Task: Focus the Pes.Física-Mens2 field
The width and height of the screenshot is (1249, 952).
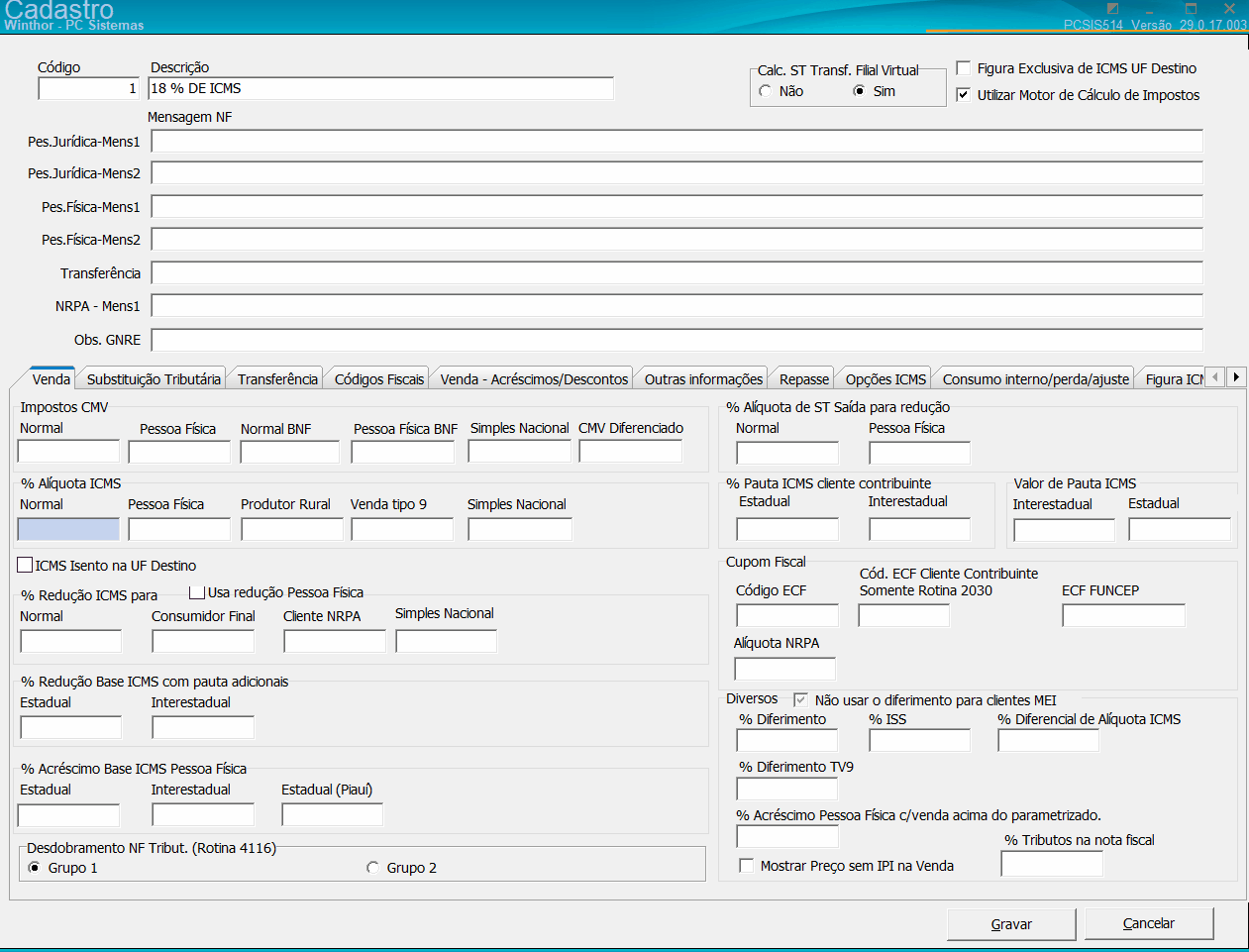Action: [x=677, y=240]
